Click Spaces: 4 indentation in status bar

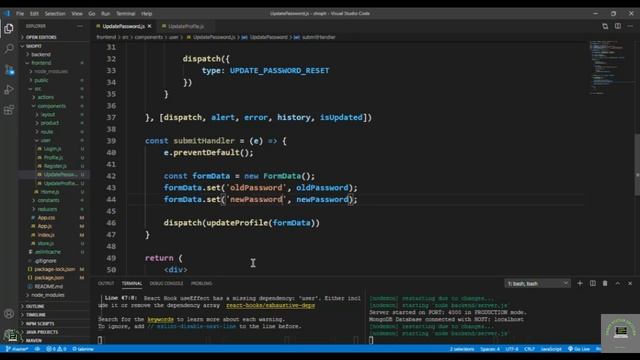(x=490, y=349)
